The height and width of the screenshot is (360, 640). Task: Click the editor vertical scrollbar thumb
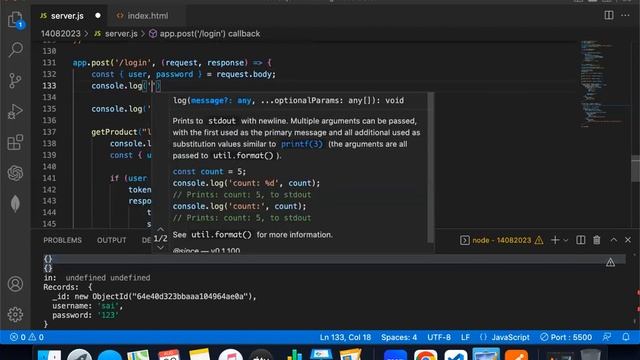coord(636,168)
